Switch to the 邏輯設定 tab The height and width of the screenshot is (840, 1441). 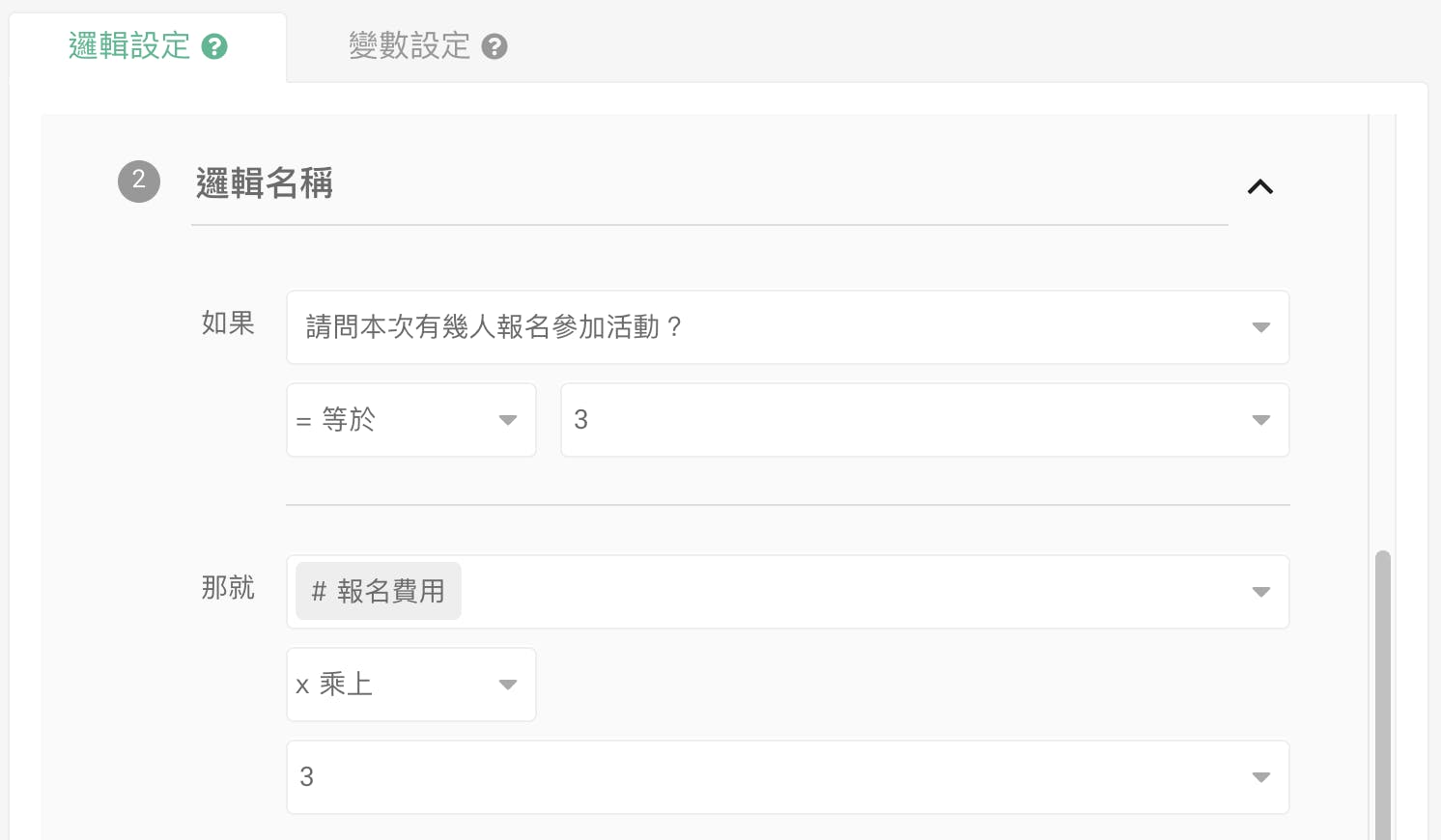tap(129, 46)
